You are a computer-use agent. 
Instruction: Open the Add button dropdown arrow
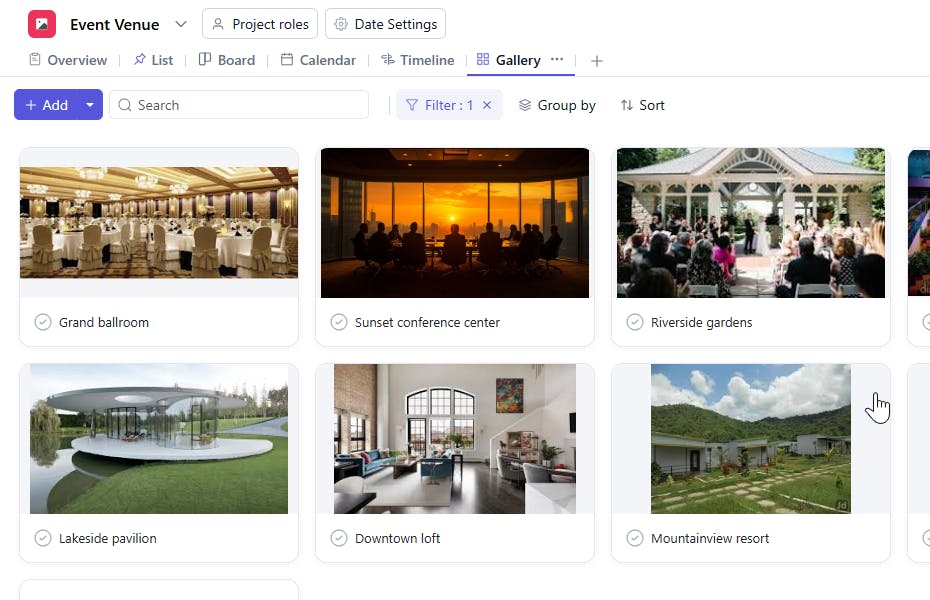click(x=90, y=105)
